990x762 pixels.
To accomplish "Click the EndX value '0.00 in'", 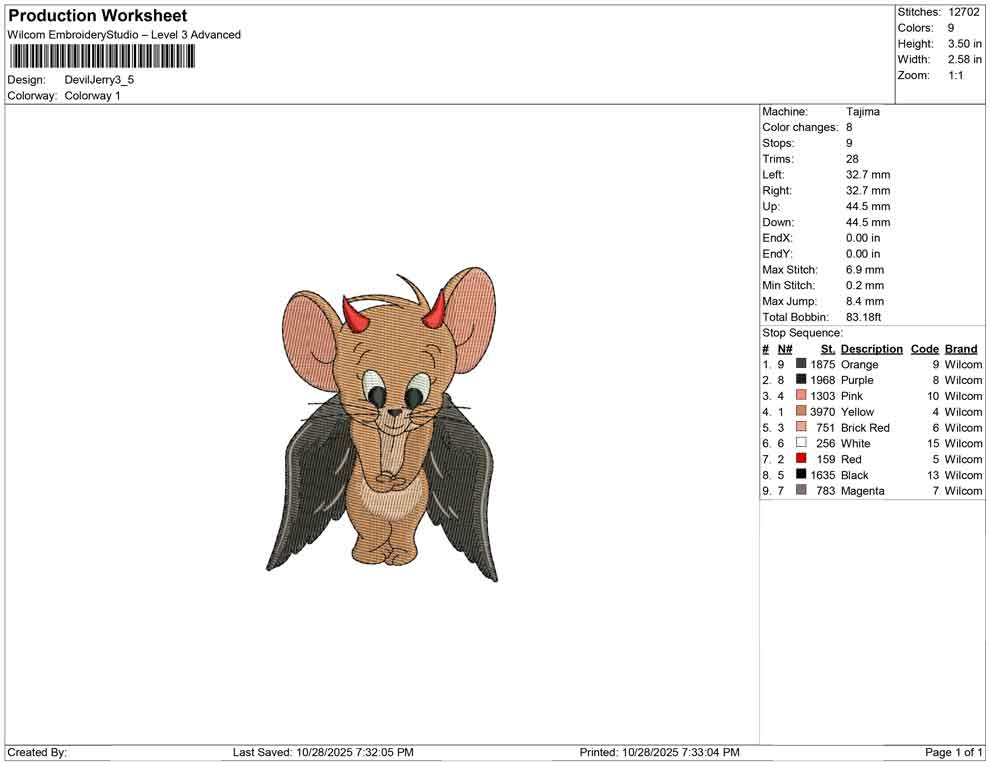I will 863,238.
